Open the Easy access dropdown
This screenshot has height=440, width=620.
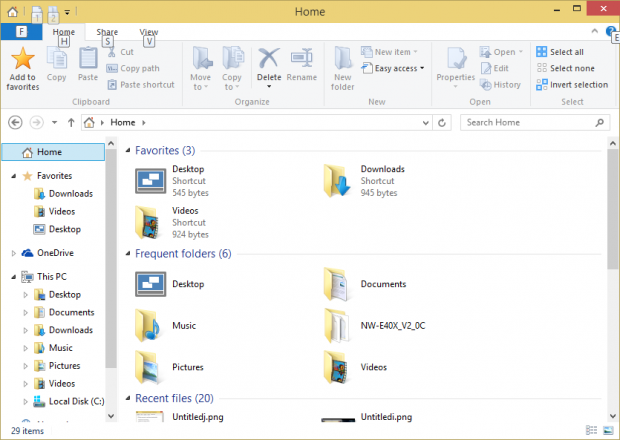coord(393,68)
